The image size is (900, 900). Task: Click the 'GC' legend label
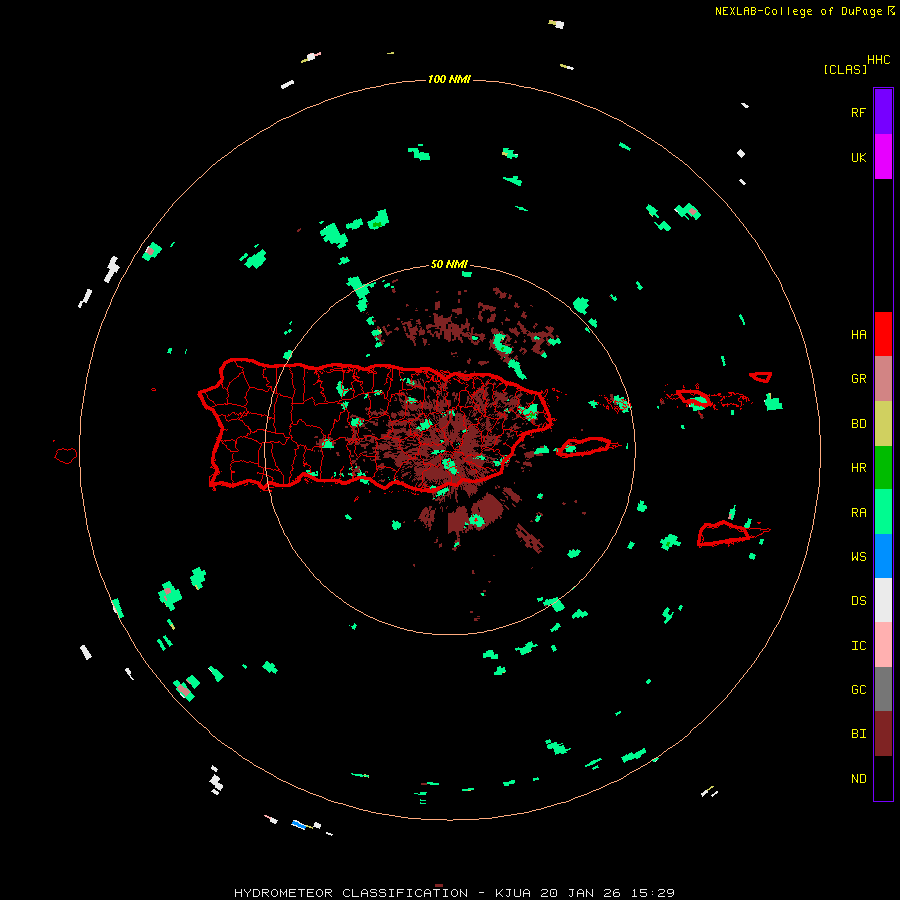click(858, 690)
